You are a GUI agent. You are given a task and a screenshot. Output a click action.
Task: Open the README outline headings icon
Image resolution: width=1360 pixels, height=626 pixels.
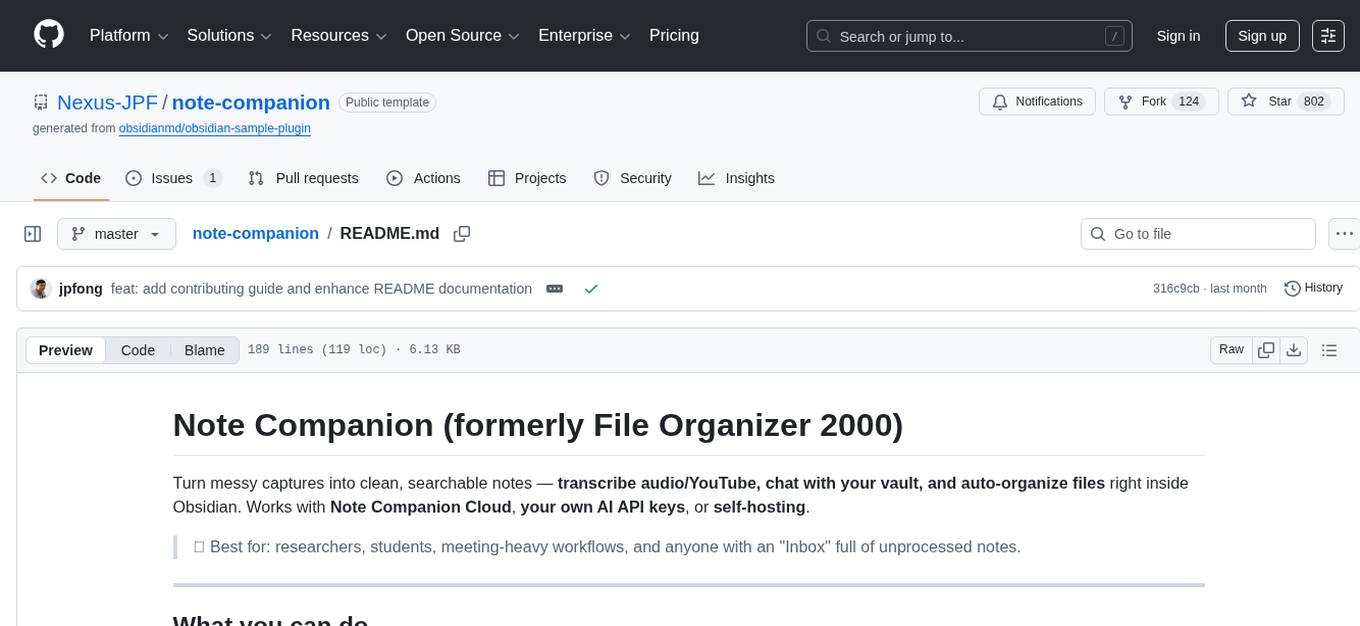pyautogui.click(x=1329, y=350)
